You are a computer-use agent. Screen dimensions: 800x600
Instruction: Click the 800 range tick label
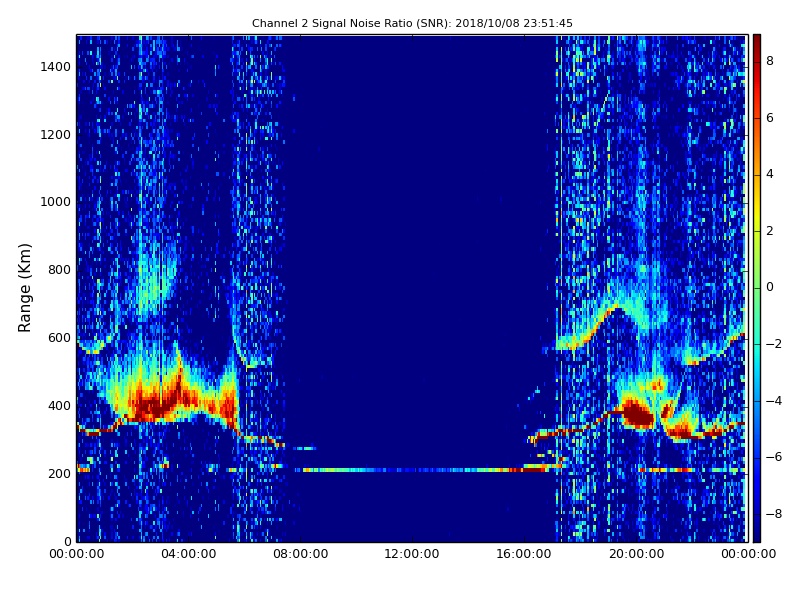click(x=59, y=269)
